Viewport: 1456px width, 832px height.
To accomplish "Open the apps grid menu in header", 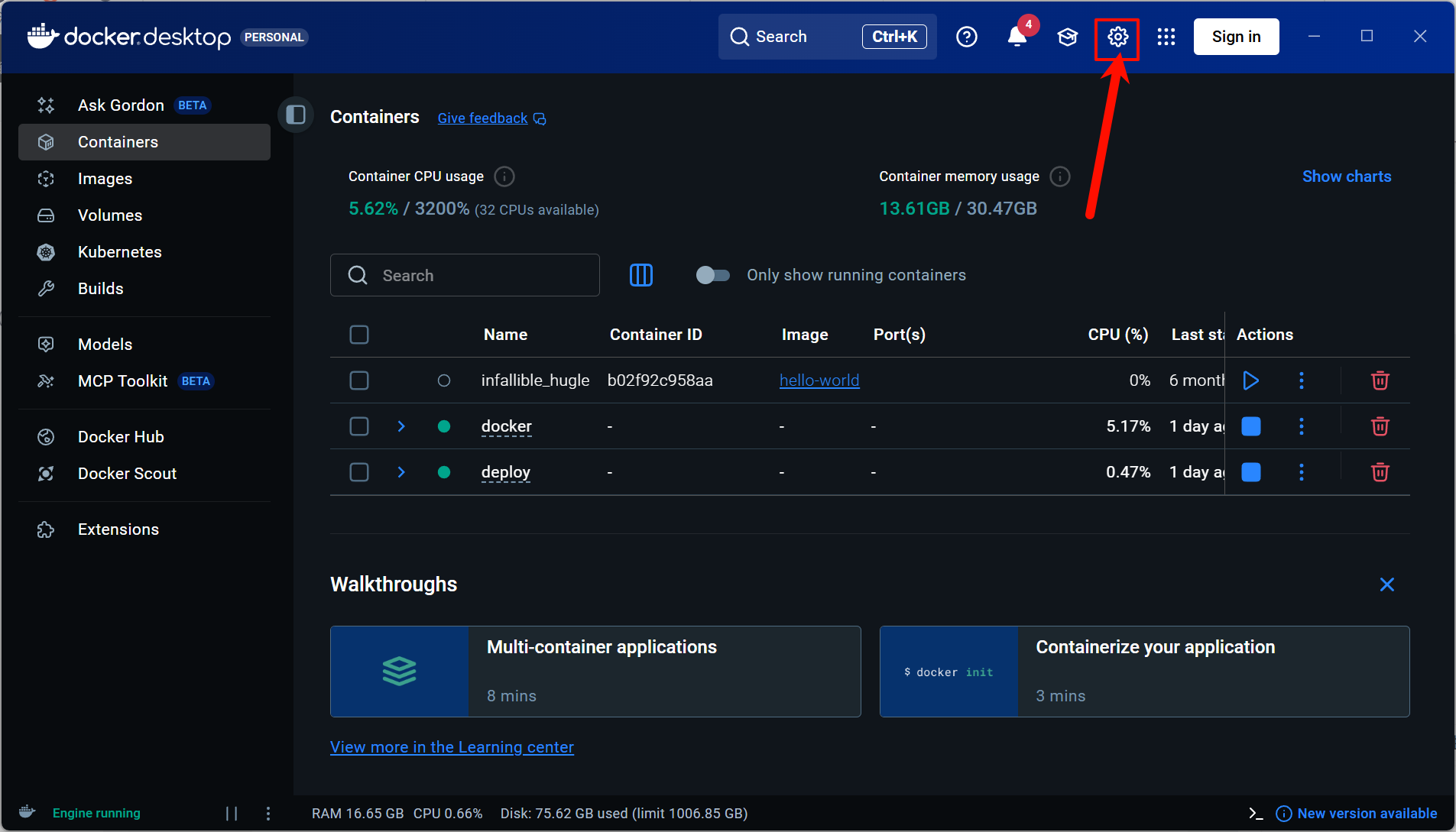I will (1166, 37).
